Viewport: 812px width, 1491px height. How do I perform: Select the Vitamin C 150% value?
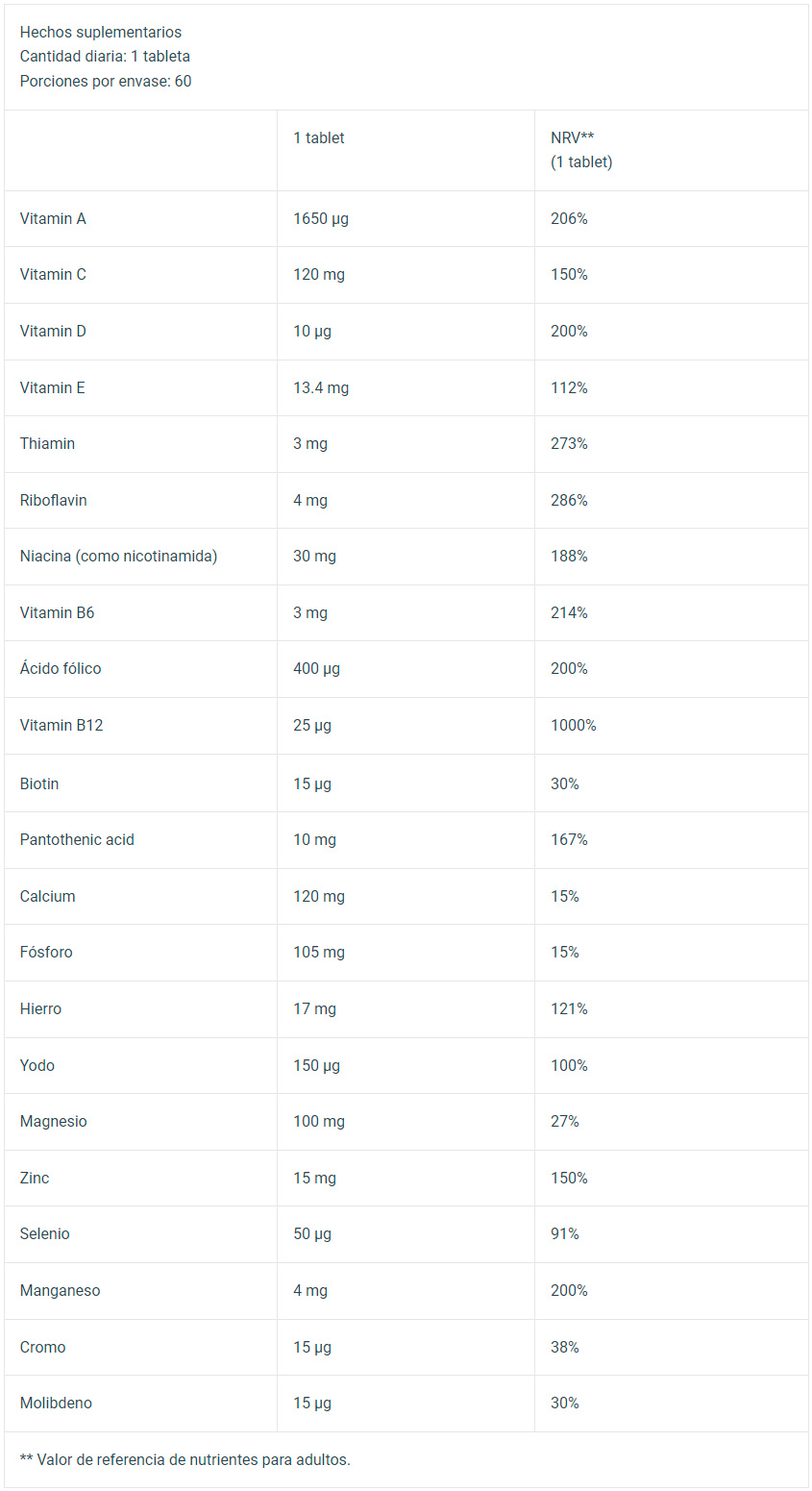click(x=569, y=274)
